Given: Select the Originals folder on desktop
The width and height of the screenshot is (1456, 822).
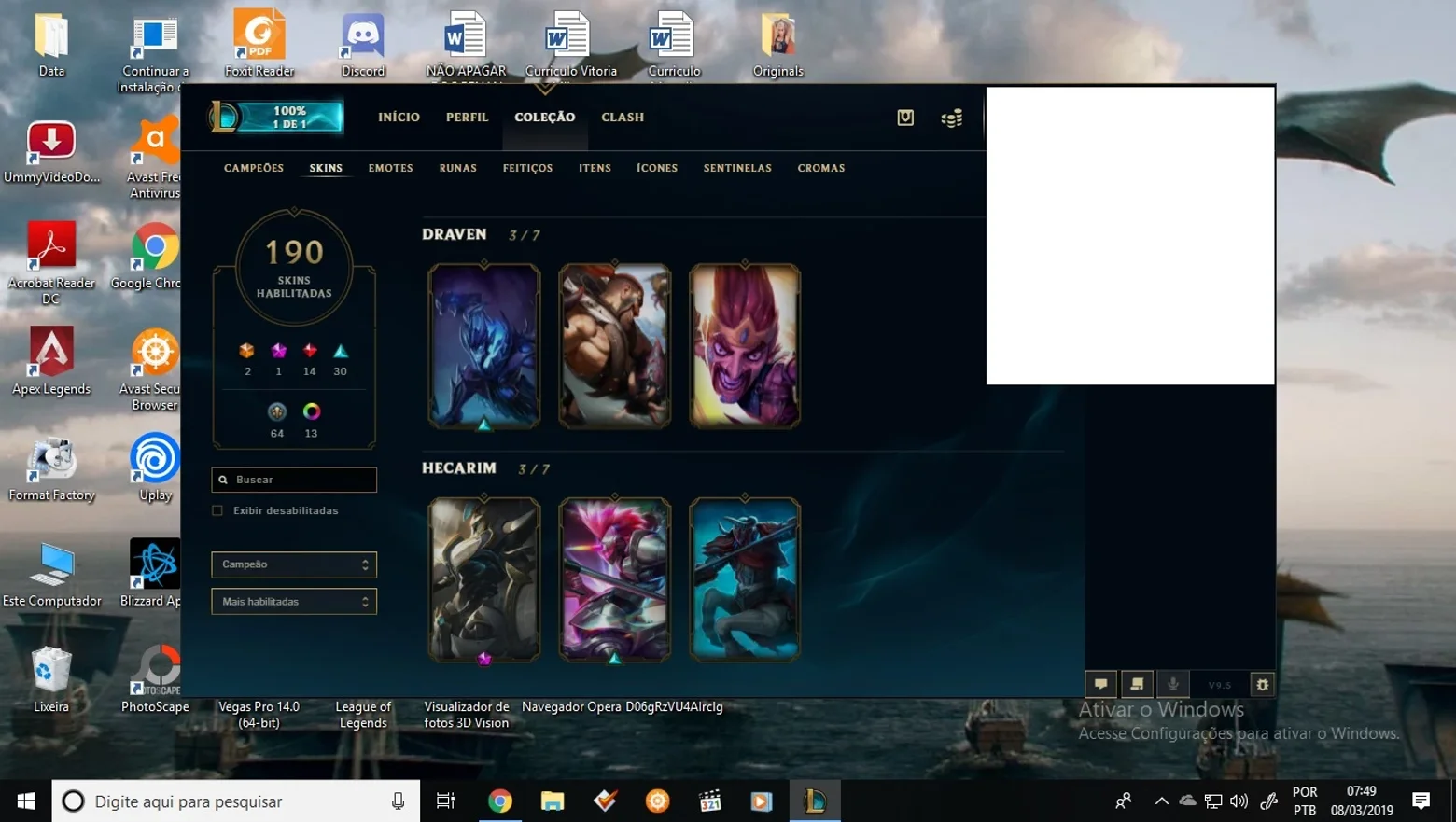Looking at the screenshot, I should pyautogui.click(x=777, y=44).
